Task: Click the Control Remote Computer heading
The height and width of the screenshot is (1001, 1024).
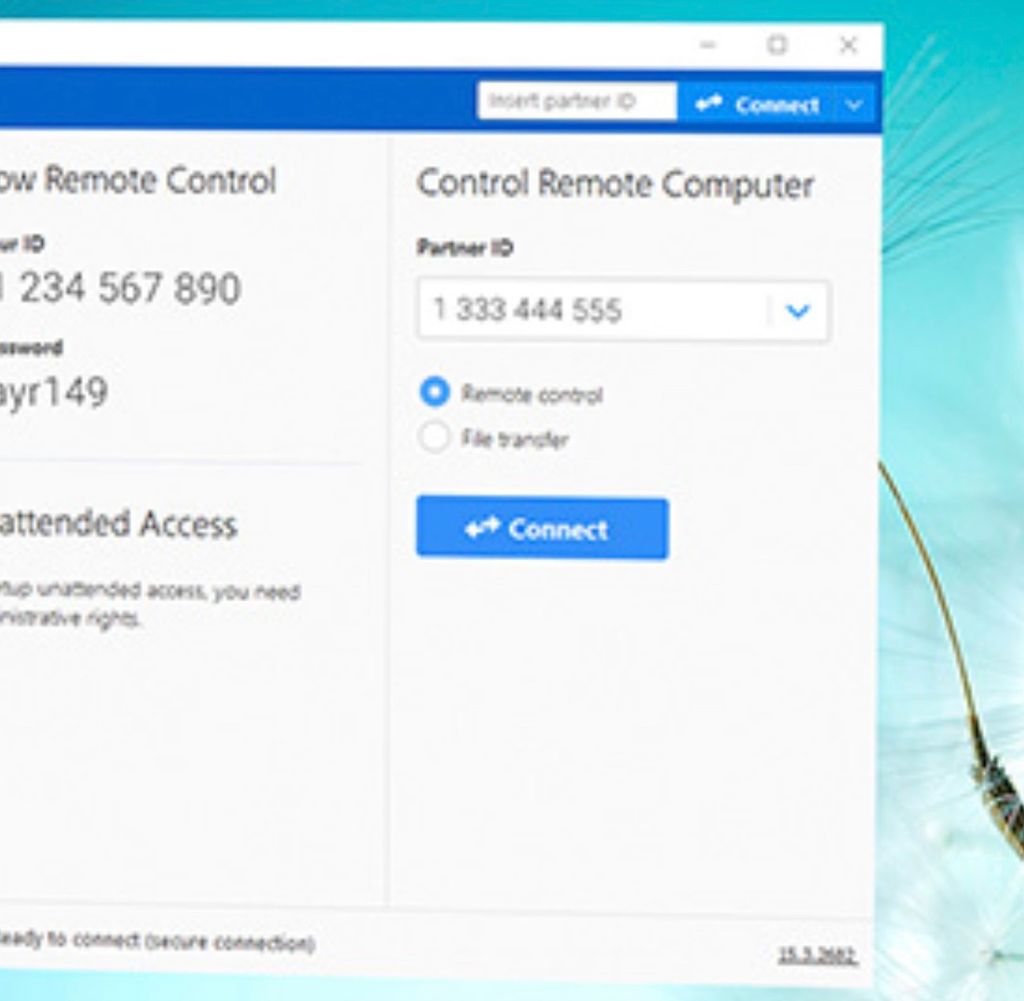Action: [615, 185]
